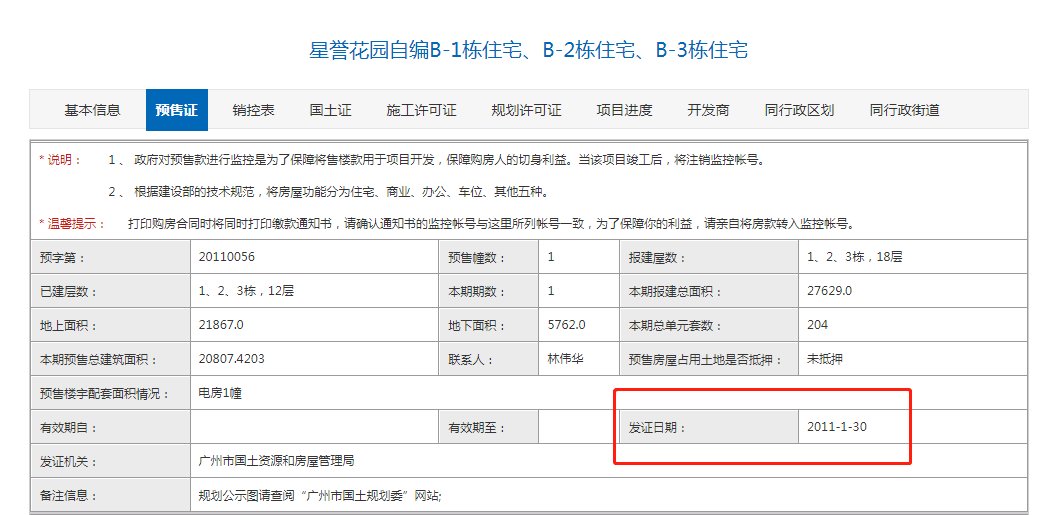Select the 地上面积 value 21867.0
Viewport: 1048px width, 515px height.
(221, 325)
